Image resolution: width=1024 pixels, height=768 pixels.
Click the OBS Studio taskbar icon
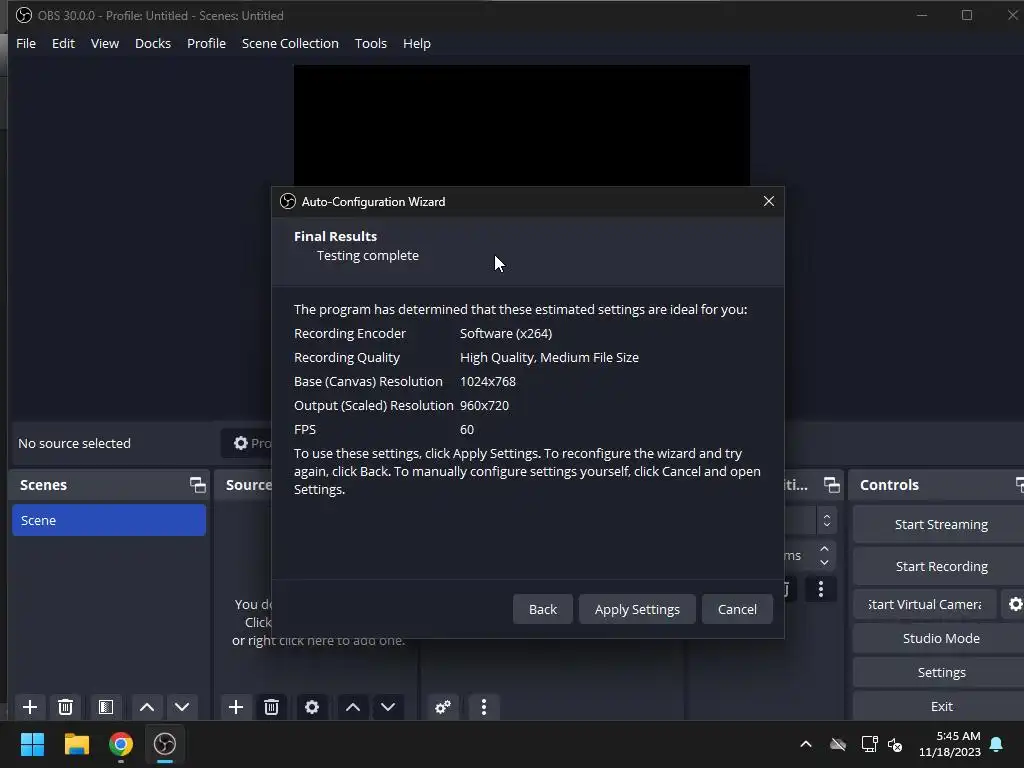pyautogui.click(x=165, y=744)
